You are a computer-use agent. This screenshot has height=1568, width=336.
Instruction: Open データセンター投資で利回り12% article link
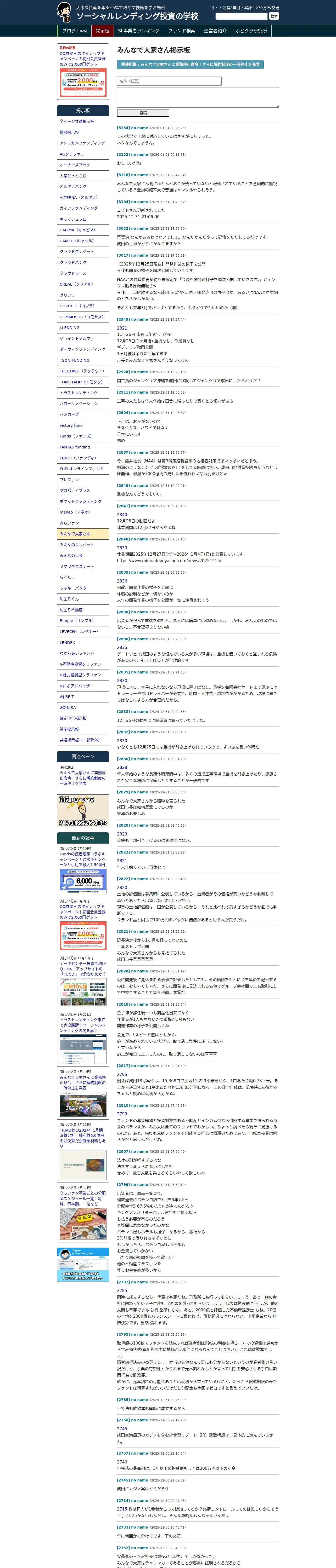[x=82, y=969]
